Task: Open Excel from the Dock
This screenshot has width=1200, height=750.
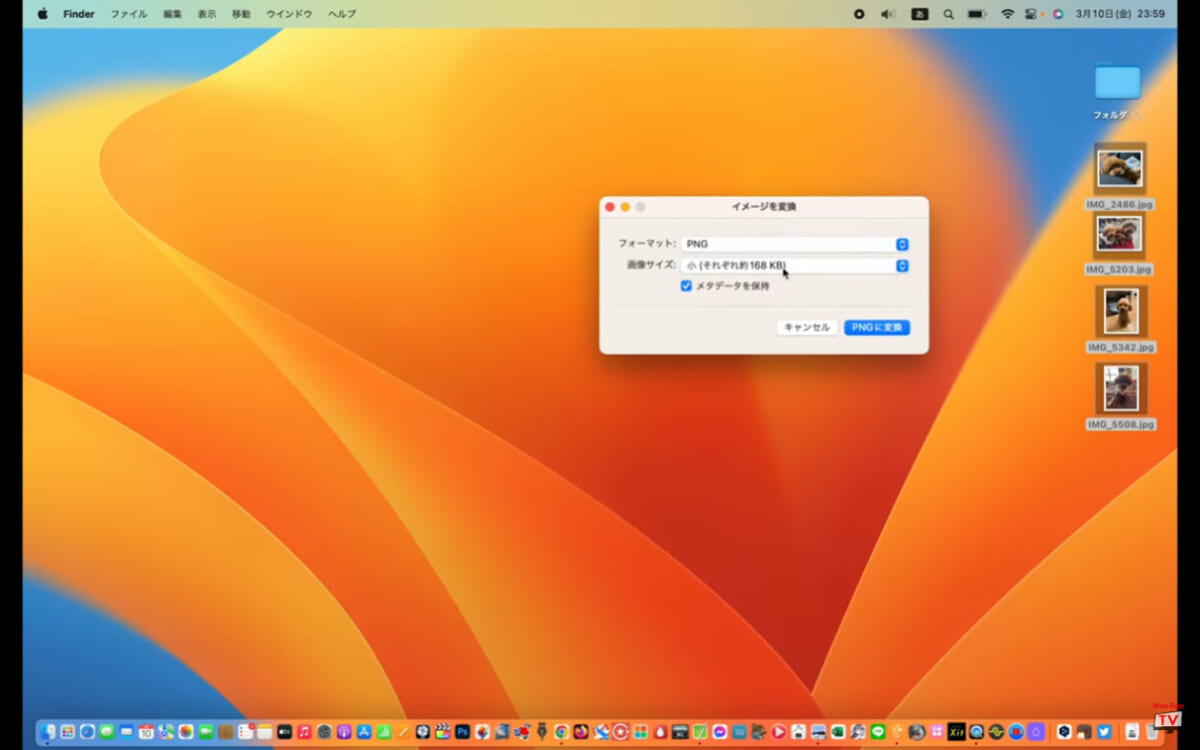Action: [x=837, y=732]
